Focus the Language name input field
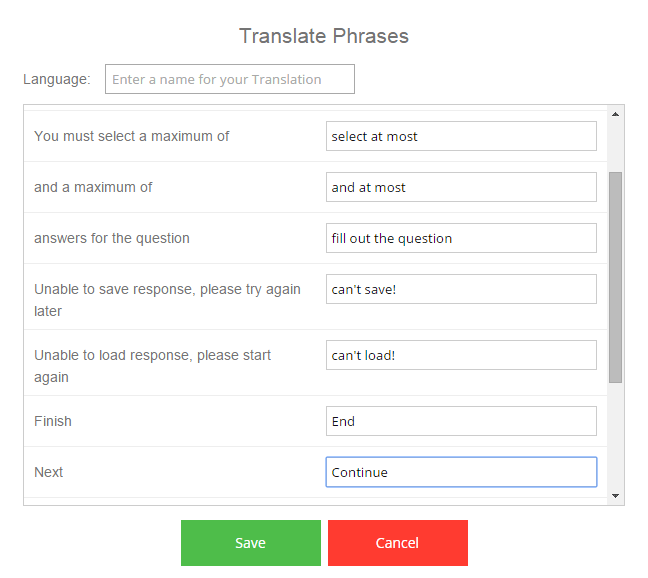The image size is (648, 578). 230,79
